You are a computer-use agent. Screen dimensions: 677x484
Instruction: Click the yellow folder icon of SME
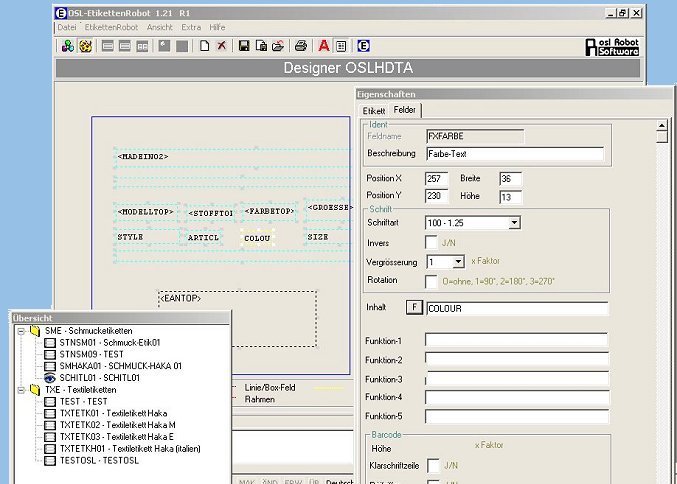[x=35, y=331]
